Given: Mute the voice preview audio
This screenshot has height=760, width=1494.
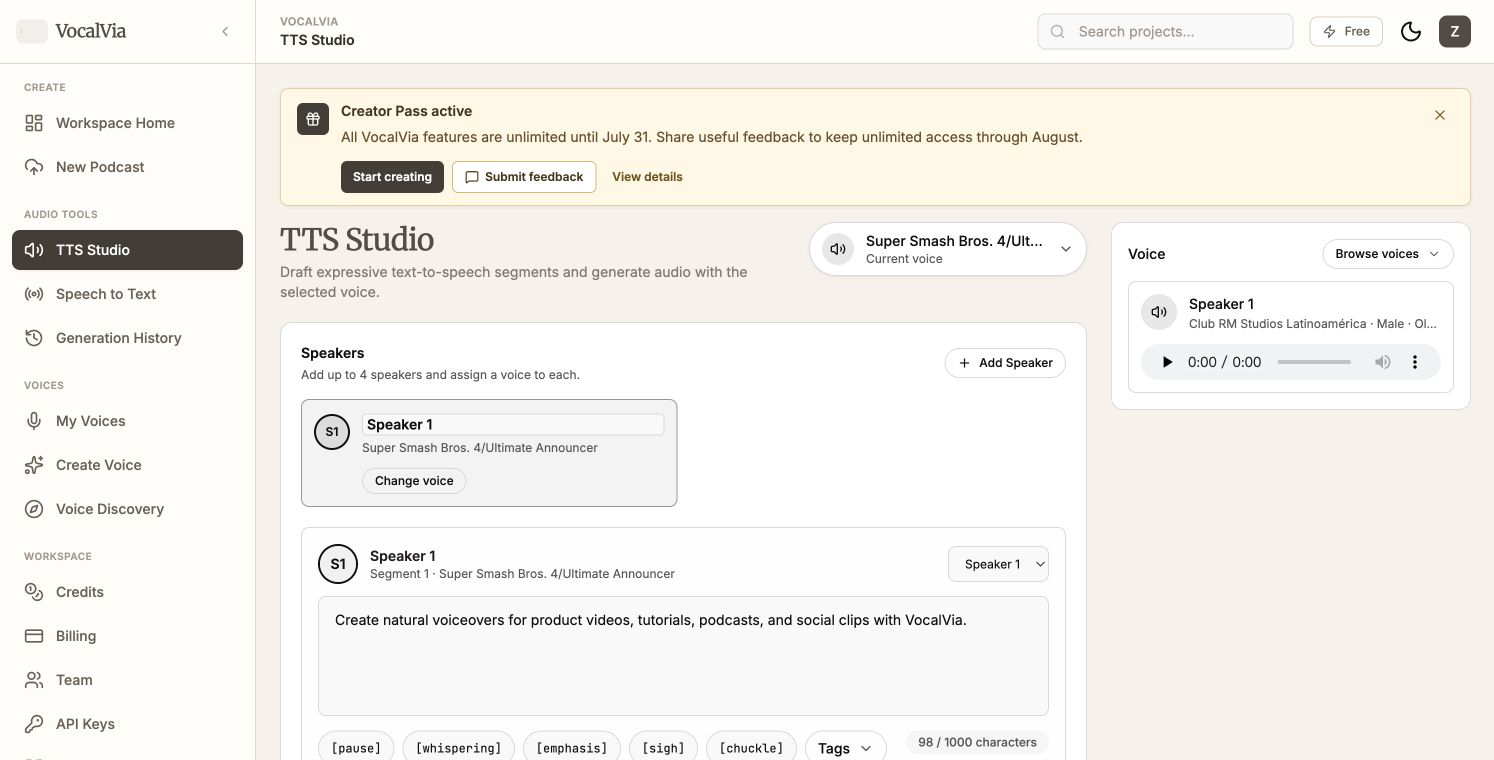Looking at the screenshot, I should 1382,362.
